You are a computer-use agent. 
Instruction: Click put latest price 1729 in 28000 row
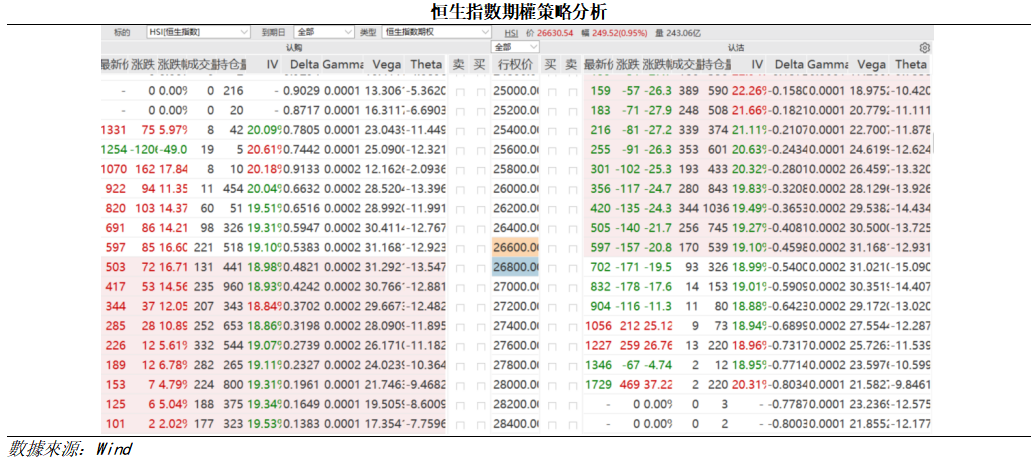pyautogui.click(x=599, y=384)
